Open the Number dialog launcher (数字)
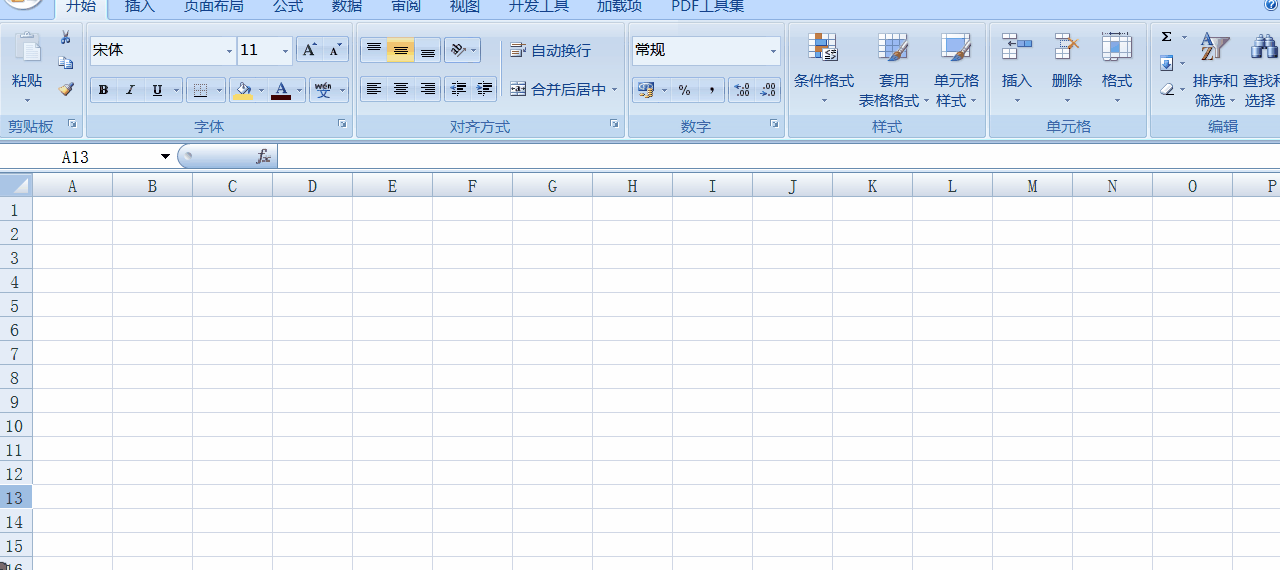1280x570 pixels. [774, 124]
